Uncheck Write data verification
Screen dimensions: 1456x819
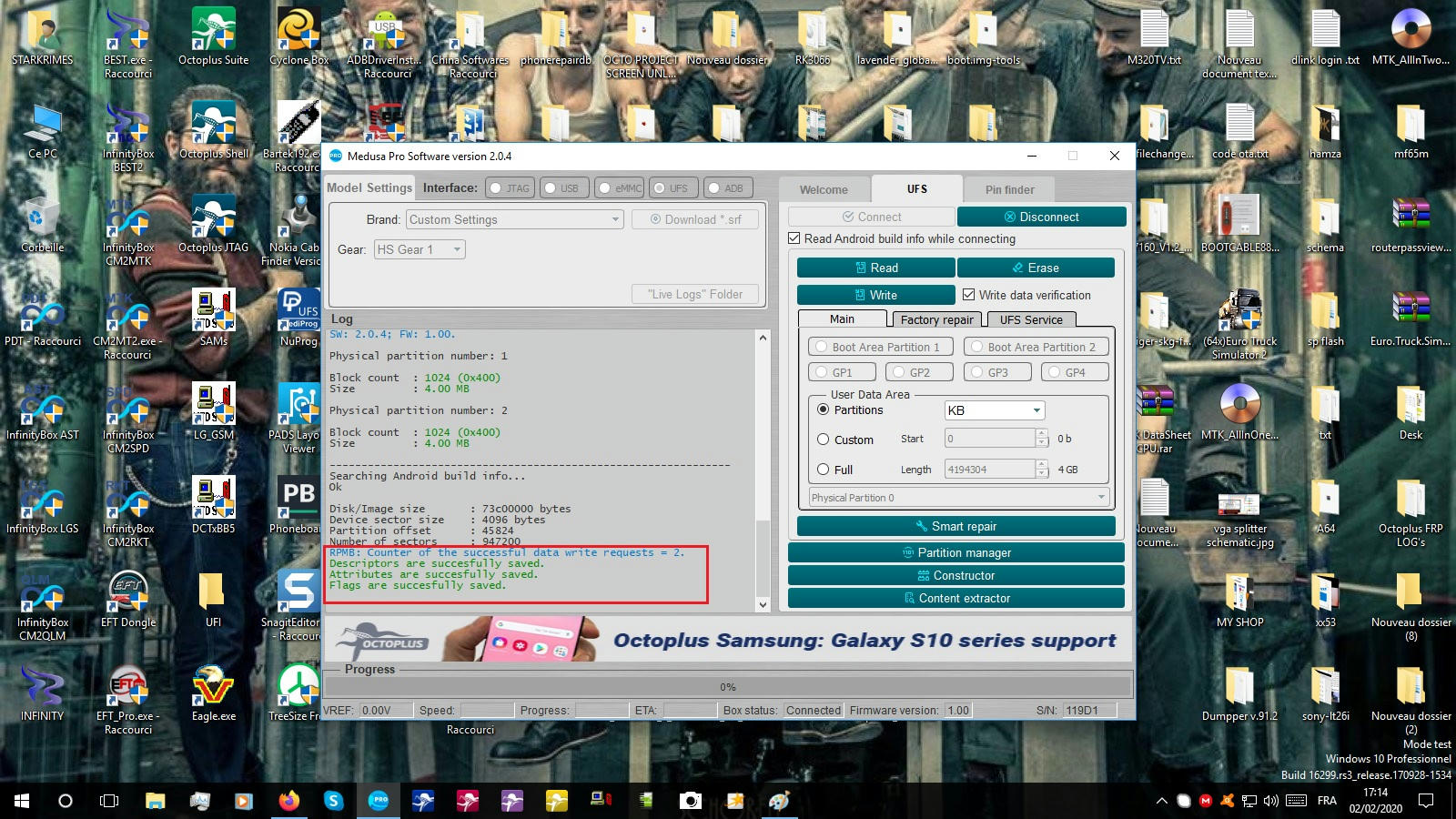pyautogui.click(x=970, y=294)
